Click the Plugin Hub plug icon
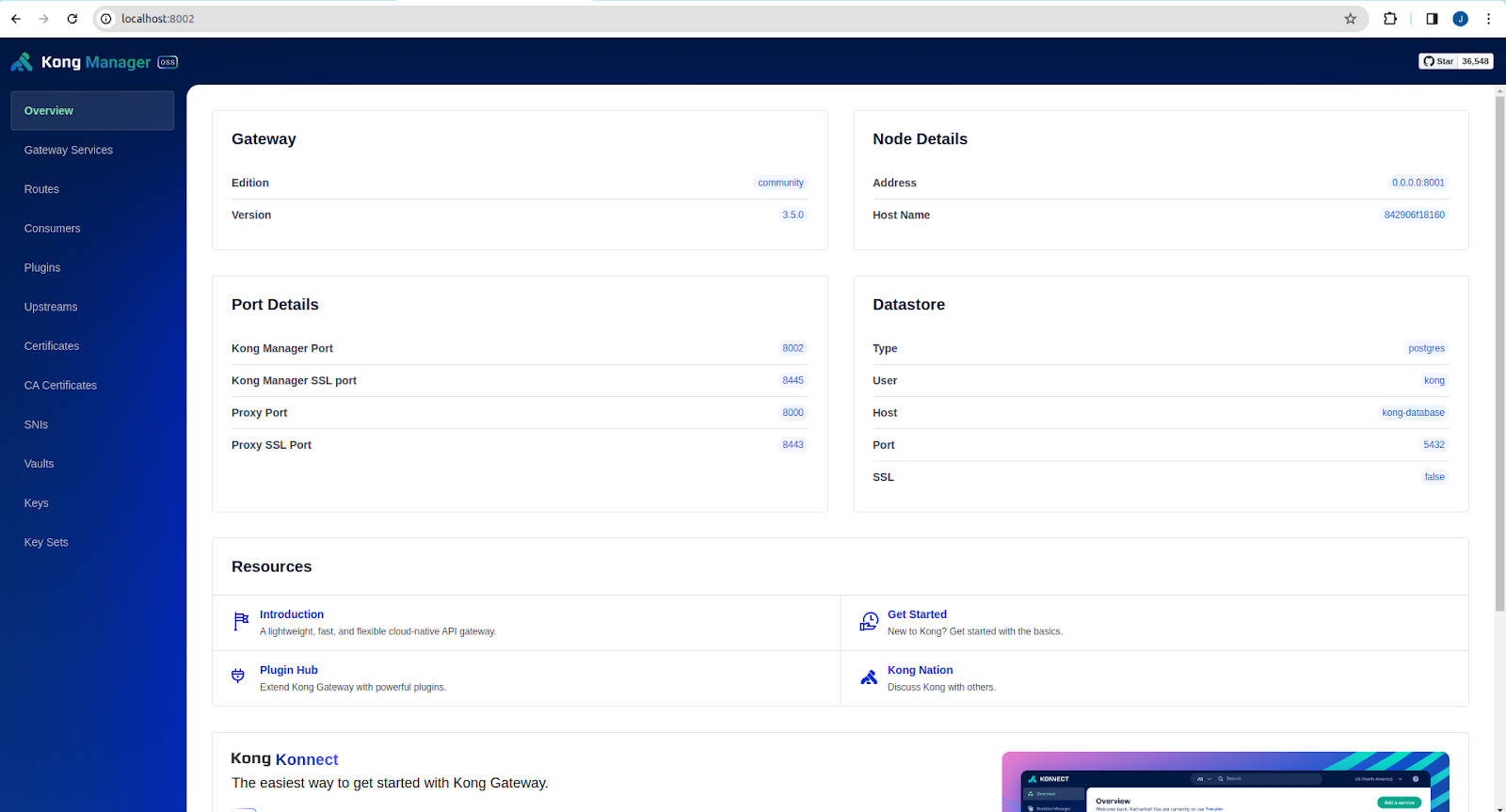The image size is (1506, 812). point(238,676)
